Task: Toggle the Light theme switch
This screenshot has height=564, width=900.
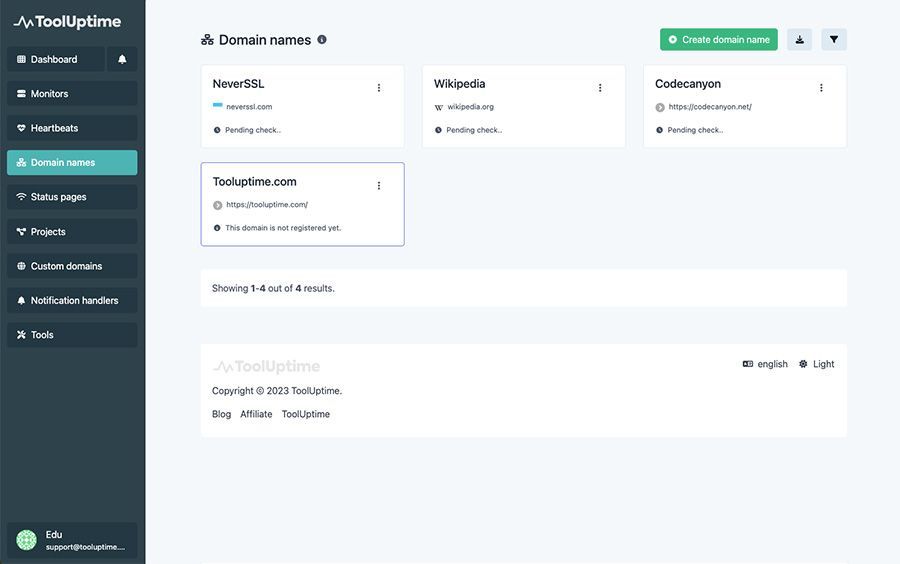Action: (817, 364)
